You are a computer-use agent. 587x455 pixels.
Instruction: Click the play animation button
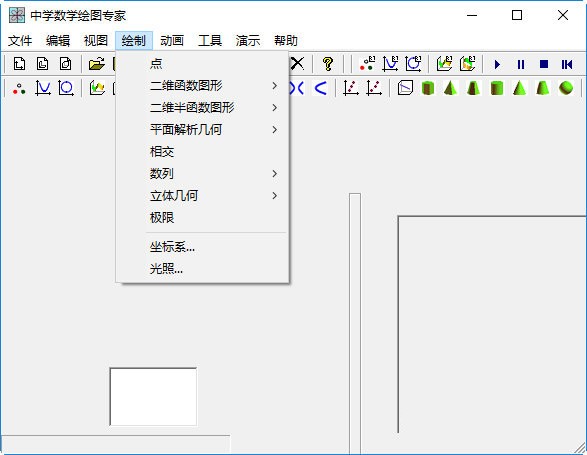click(x=498, y=64)
